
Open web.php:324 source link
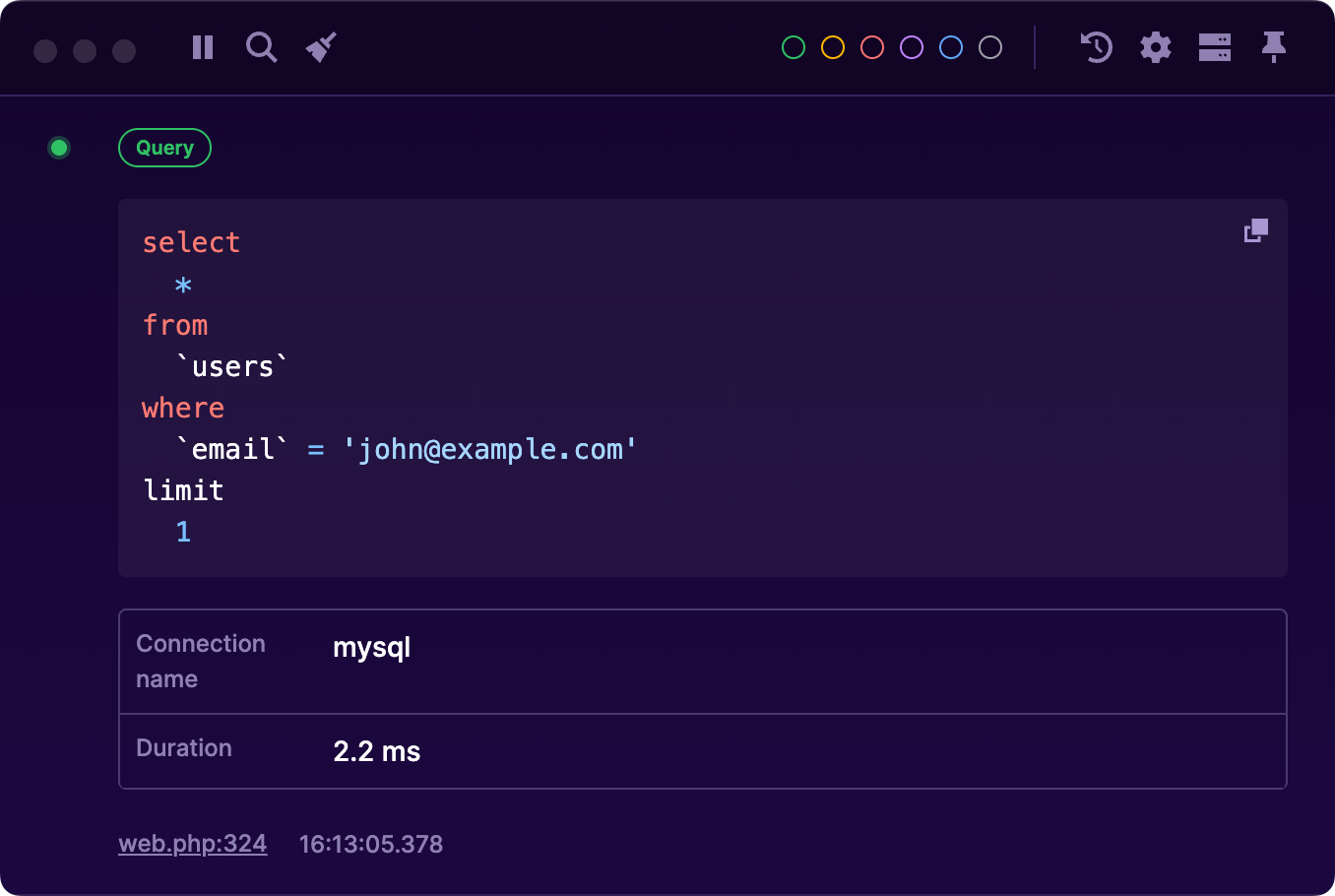tap(192, 843)
